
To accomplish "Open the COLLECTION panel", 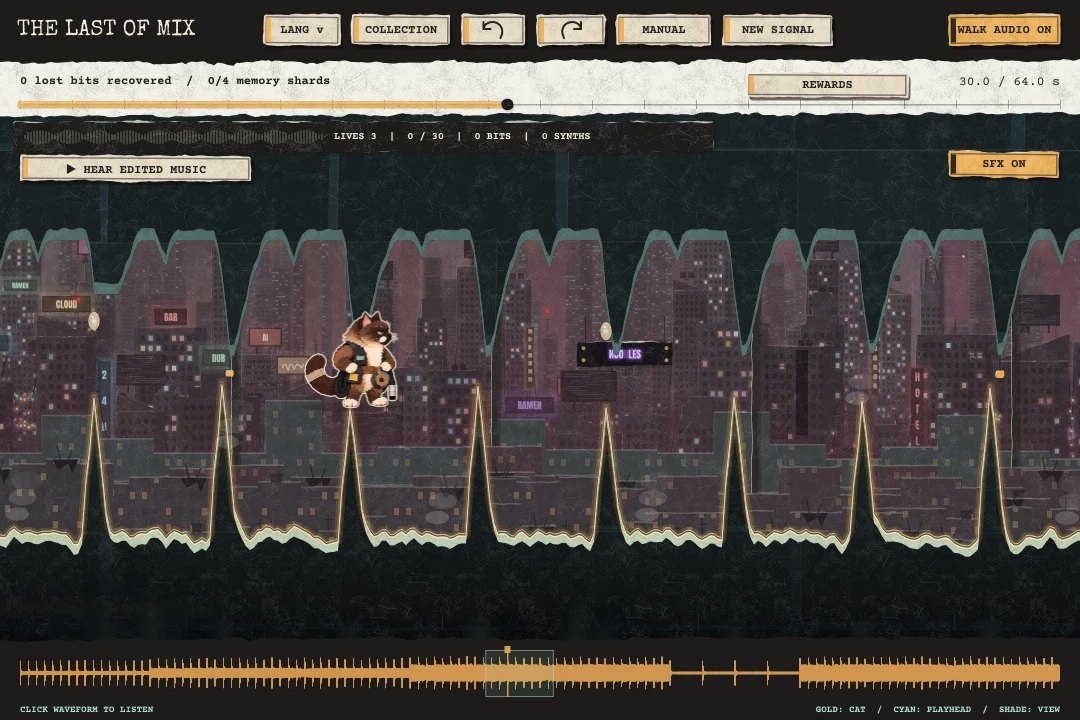I will pyautogui.click(x=400, y=30).
